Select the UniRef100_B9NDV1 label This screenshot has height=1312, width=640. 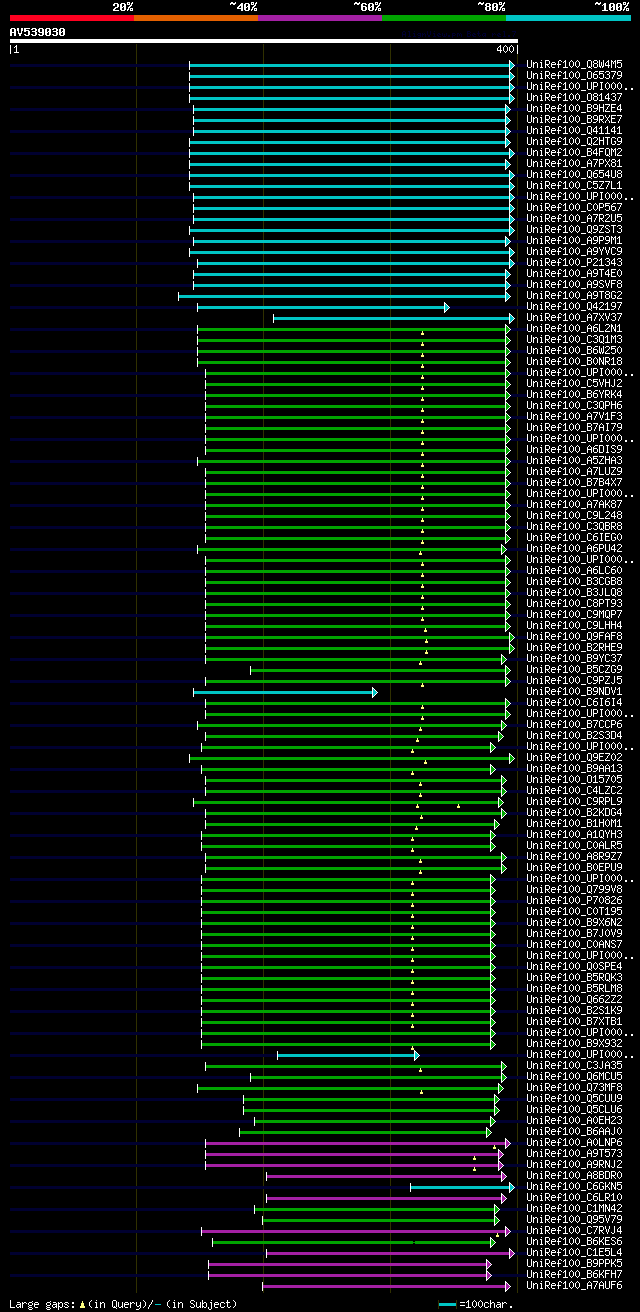click(574, 692)
